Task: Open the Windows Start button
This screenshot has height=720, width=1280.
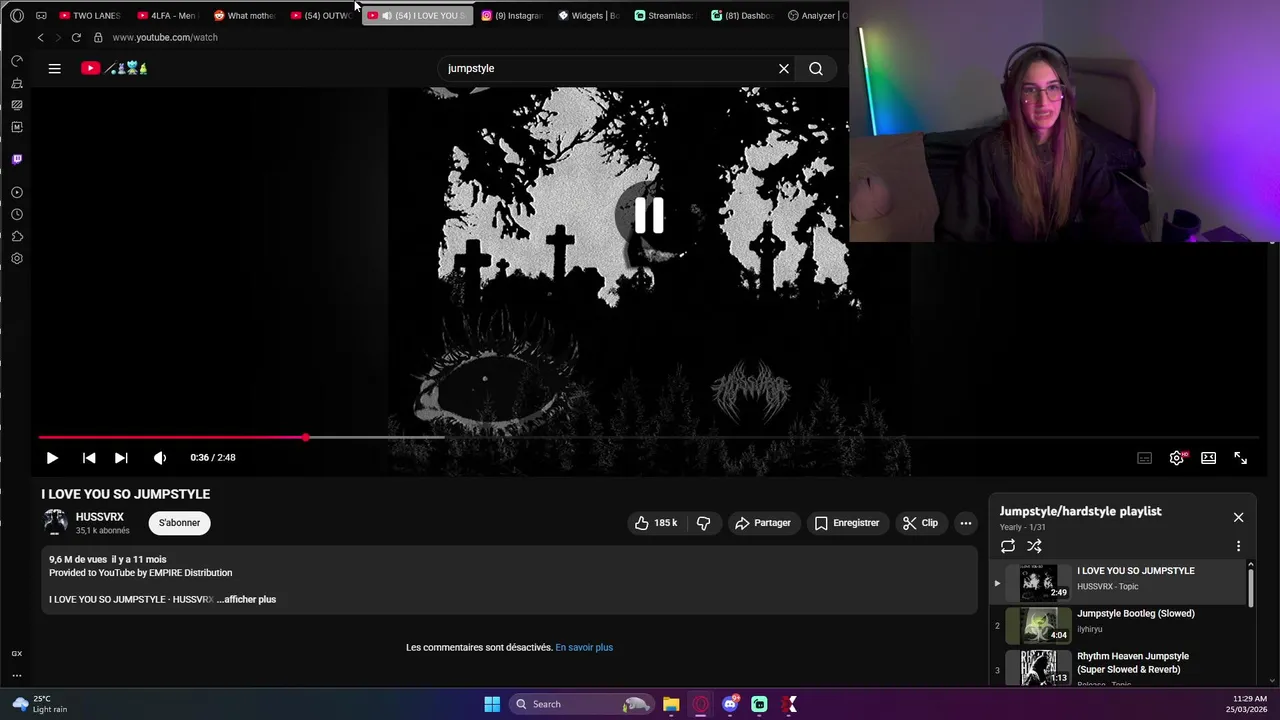Action: tap(492, 704)
